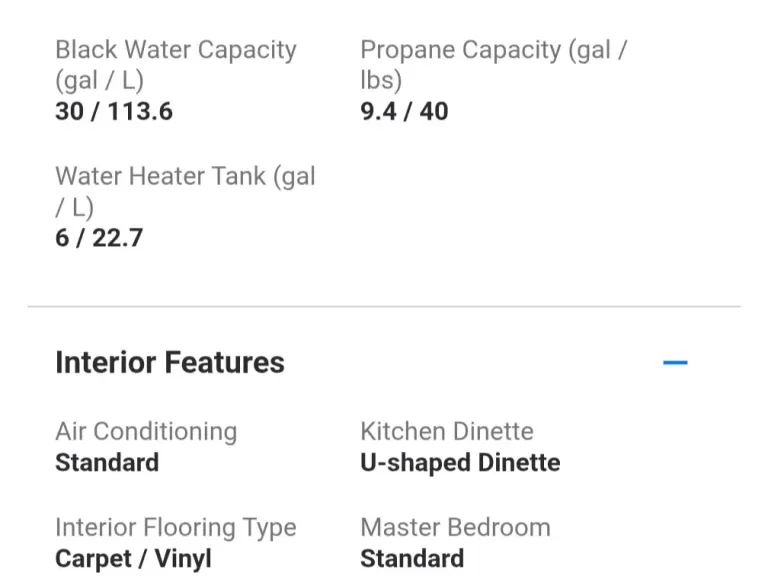768x576 pixels.
Task: Select the Kitchen Dinette label
Action: tap(447, 432)
